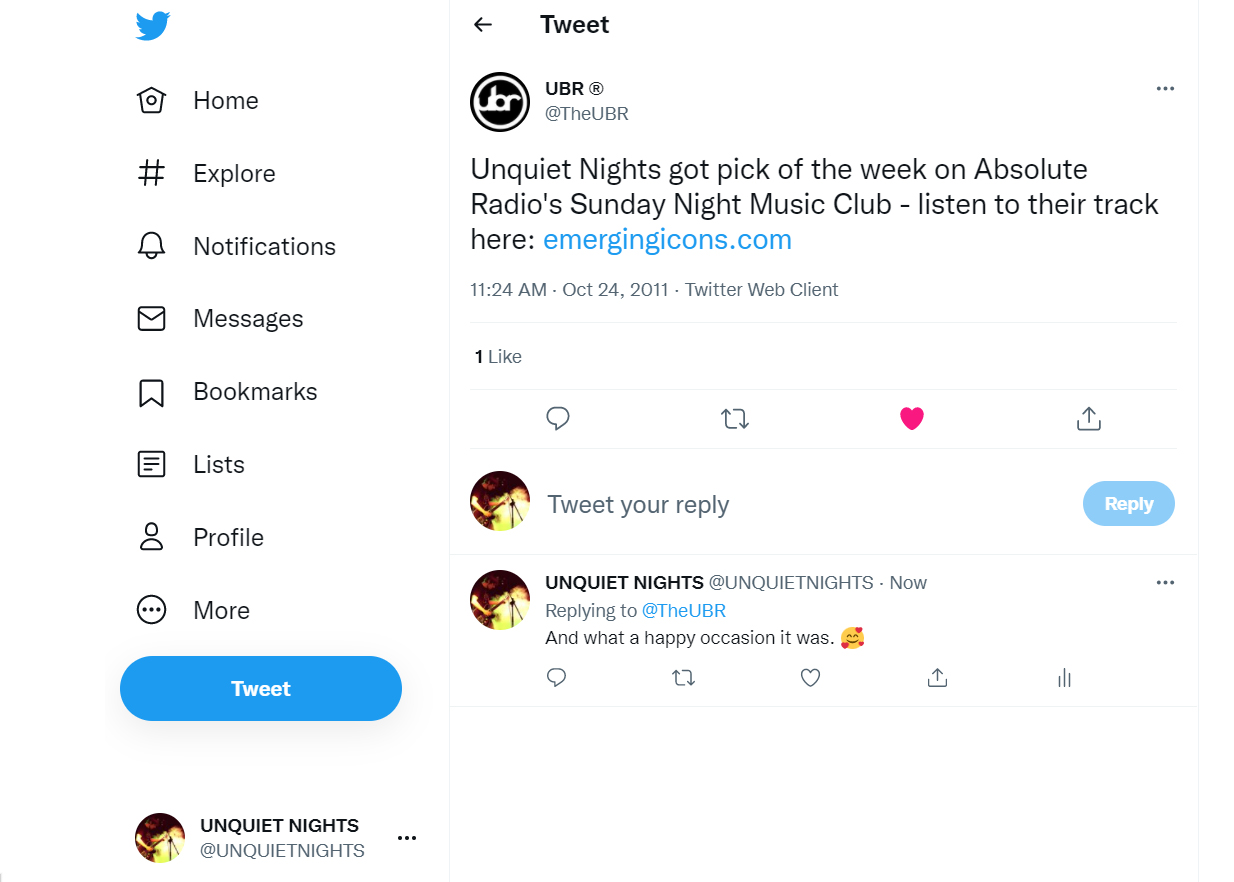Open the UBR profile avatar
Screen dimensions: 1234x882
coord(500,102)
